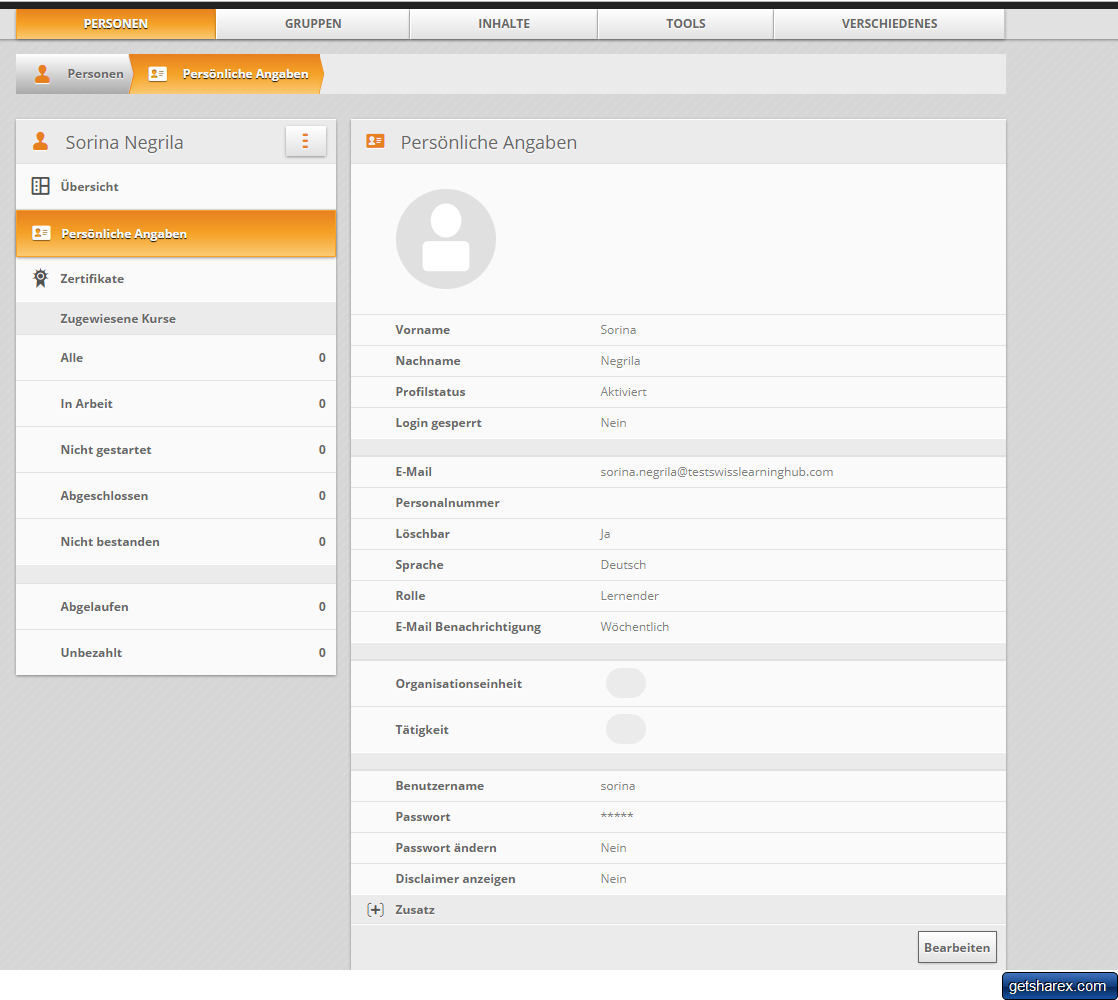Viewport: 1118px width, 1000px height.
Task: Click the profile avatar placeholder image
Action: 446,239
